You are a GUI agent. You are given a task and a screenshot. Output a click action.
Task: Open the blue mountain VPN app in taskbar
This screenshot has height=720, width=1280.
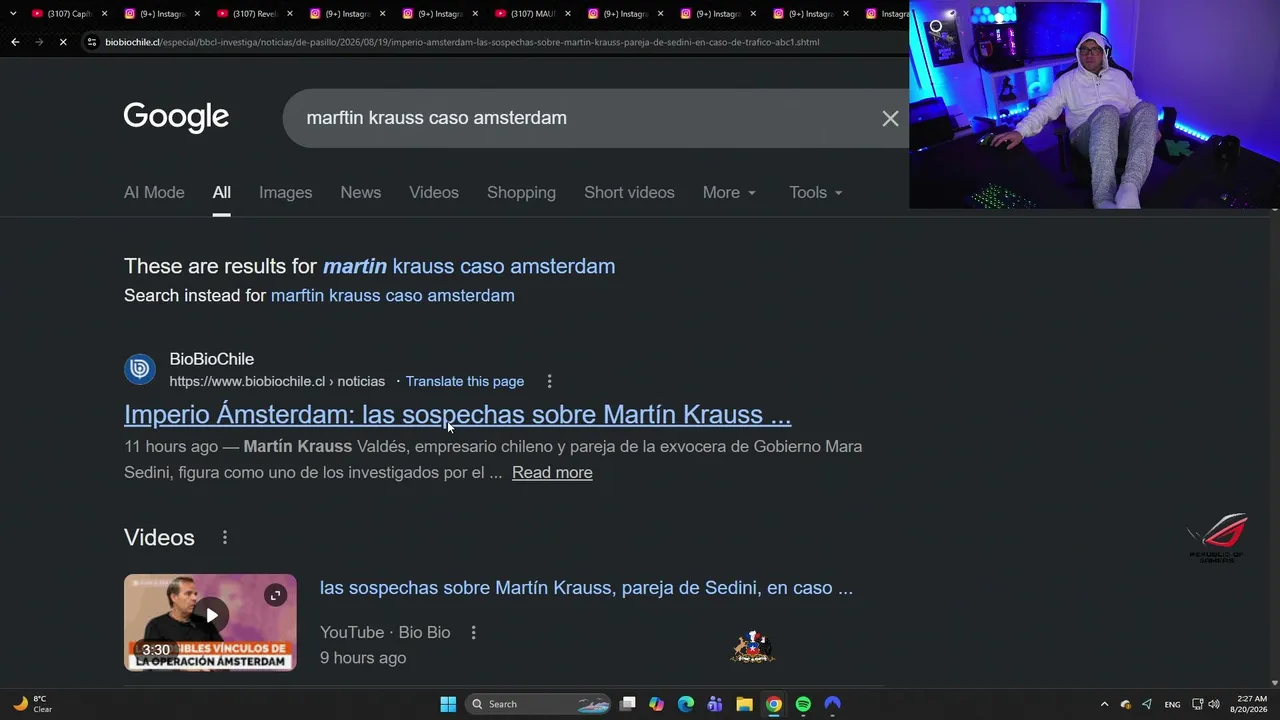coord(832,704)
